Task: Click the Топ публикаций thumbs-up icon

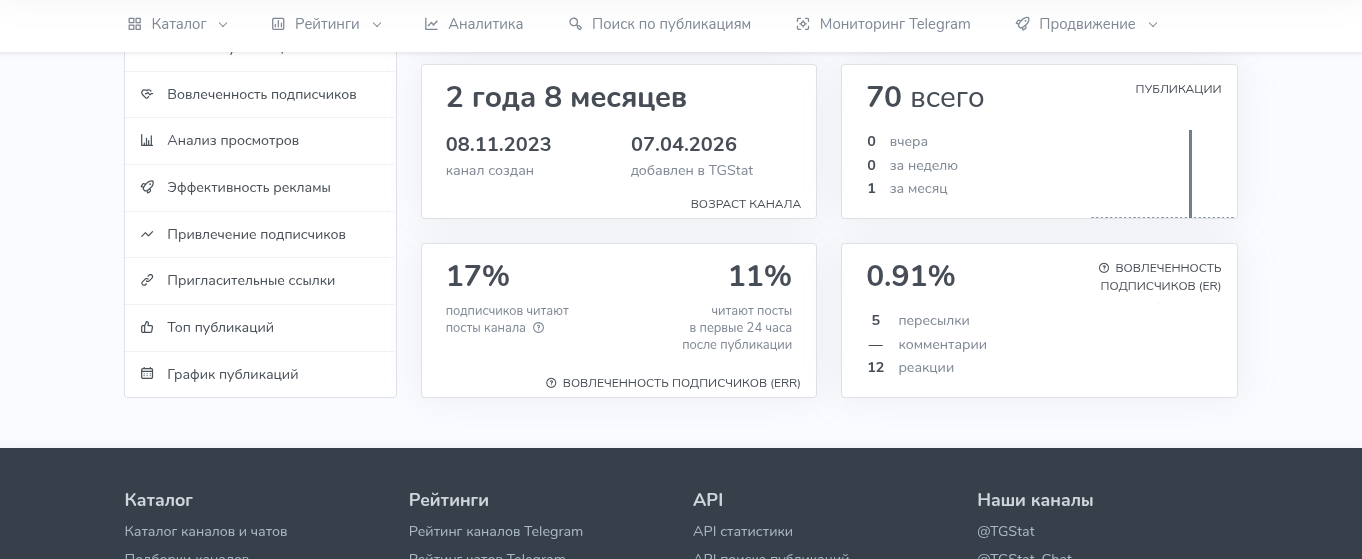Action: 147,327
